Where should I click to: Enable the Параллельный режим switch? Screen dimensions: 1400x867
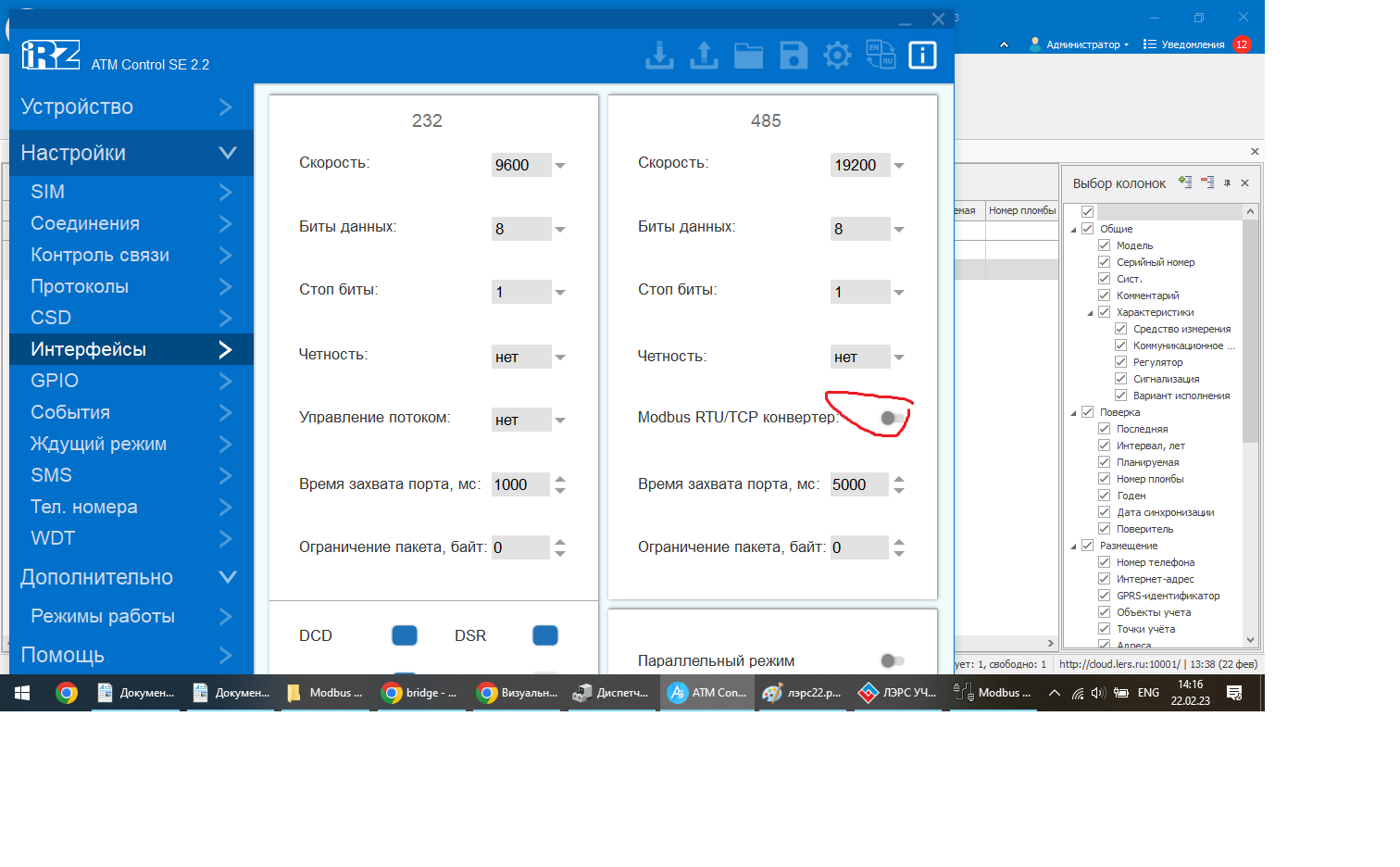pyautogui.click(x=892, y=660)
